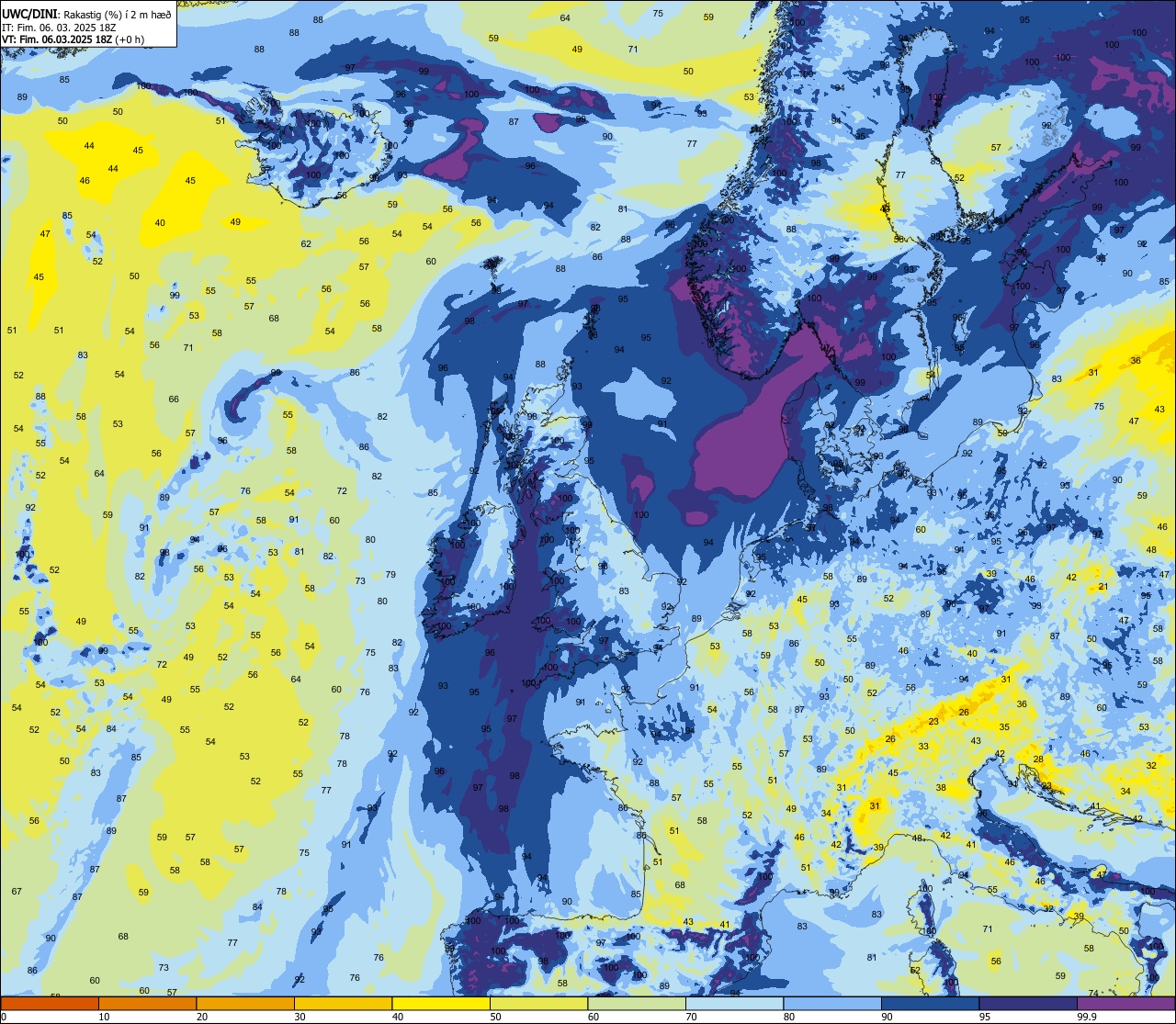The image size is (1176, 1024).
Task: Click the medium blue 90–95 legend segment
Action: (930, 1003)
